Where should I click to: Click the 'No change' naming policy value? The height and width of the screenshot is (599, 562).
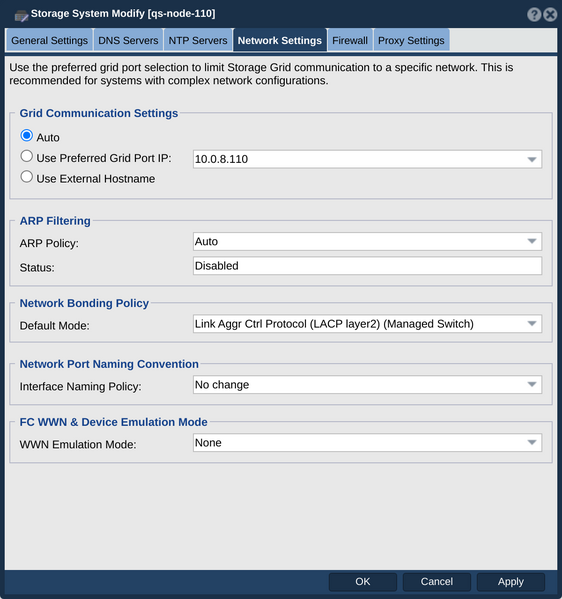tap(222, 385)
